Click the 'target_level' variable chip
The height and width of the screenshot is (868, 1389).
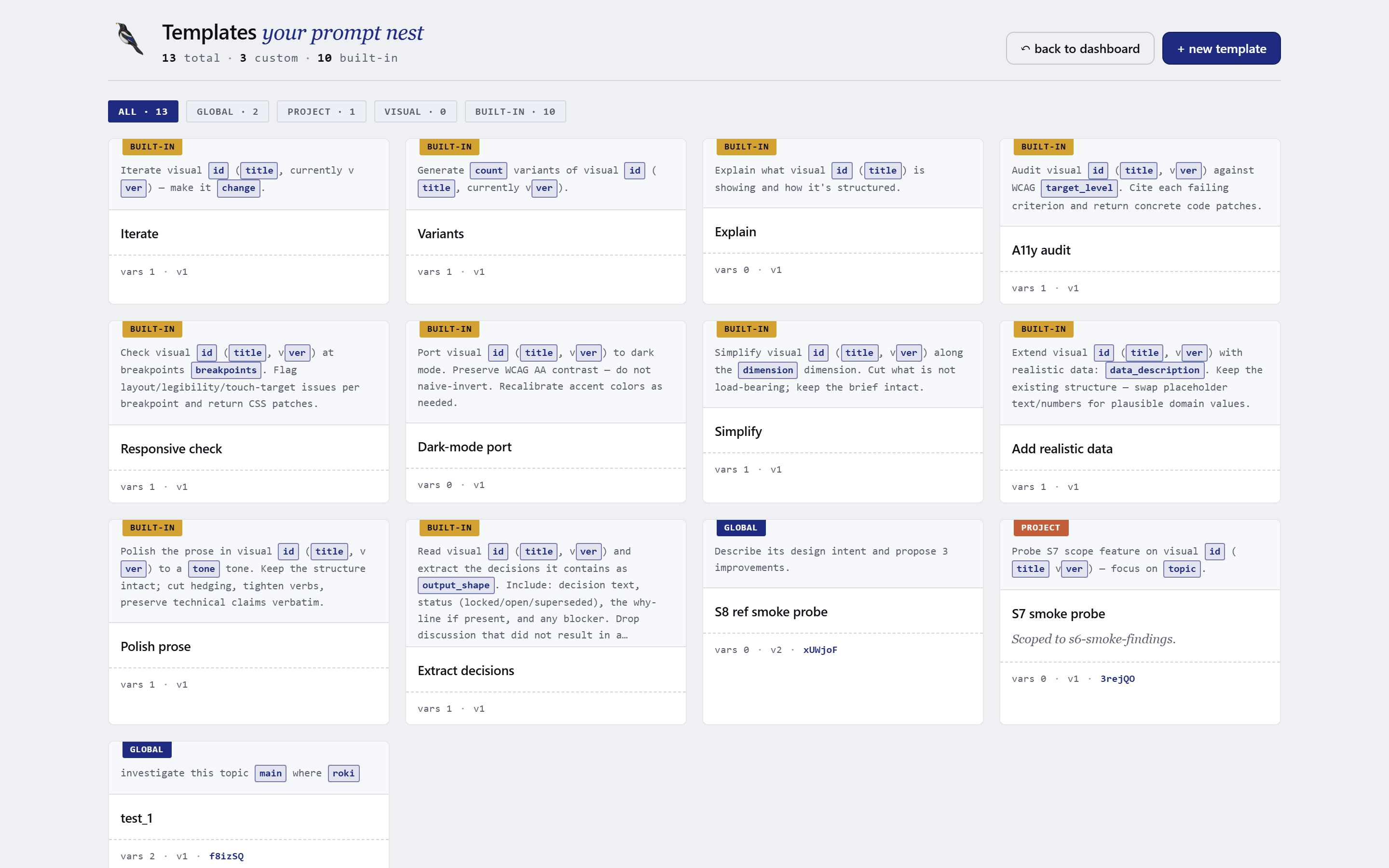tap(1079, 188)
